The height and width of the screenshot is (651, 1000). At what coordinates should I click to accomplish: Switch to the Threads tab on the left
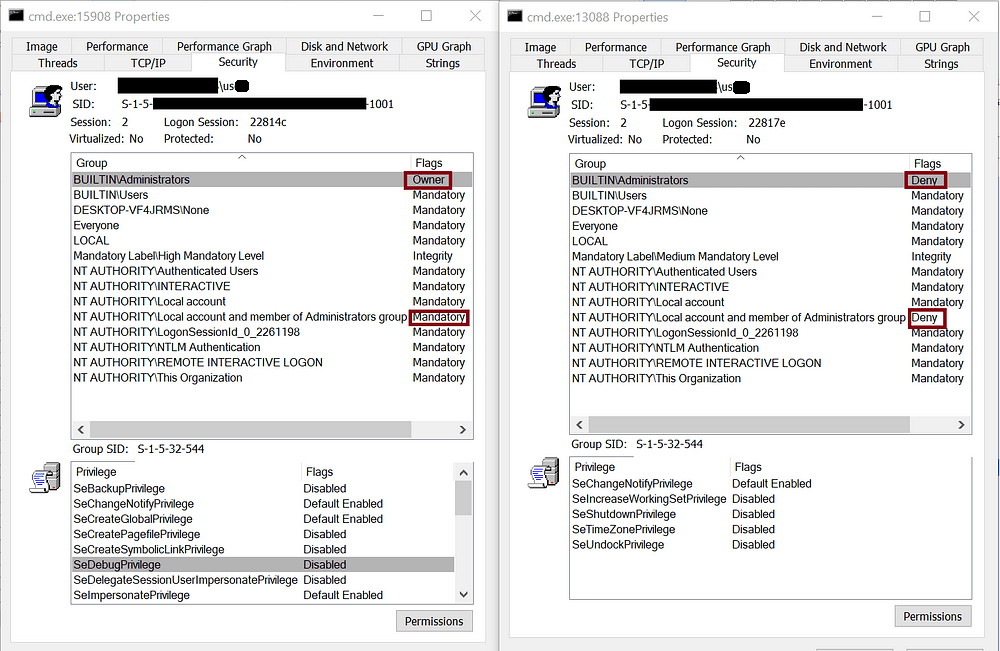57,62
